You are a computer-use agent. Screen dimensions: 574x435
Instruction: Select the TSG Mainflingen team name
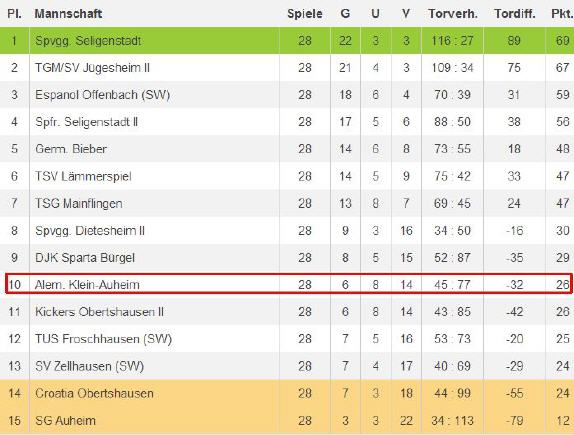point(79,203)
